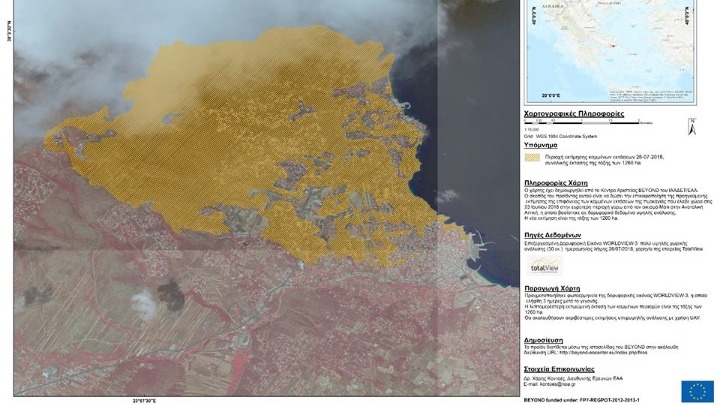Click the contact e-mail address

coord(553,381)
